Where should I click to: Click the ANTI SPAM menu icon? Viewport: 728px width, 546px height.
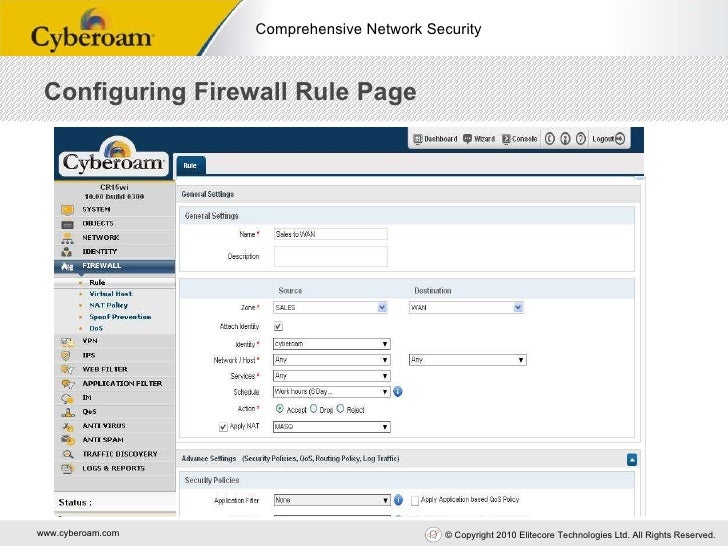pos(68,440)
